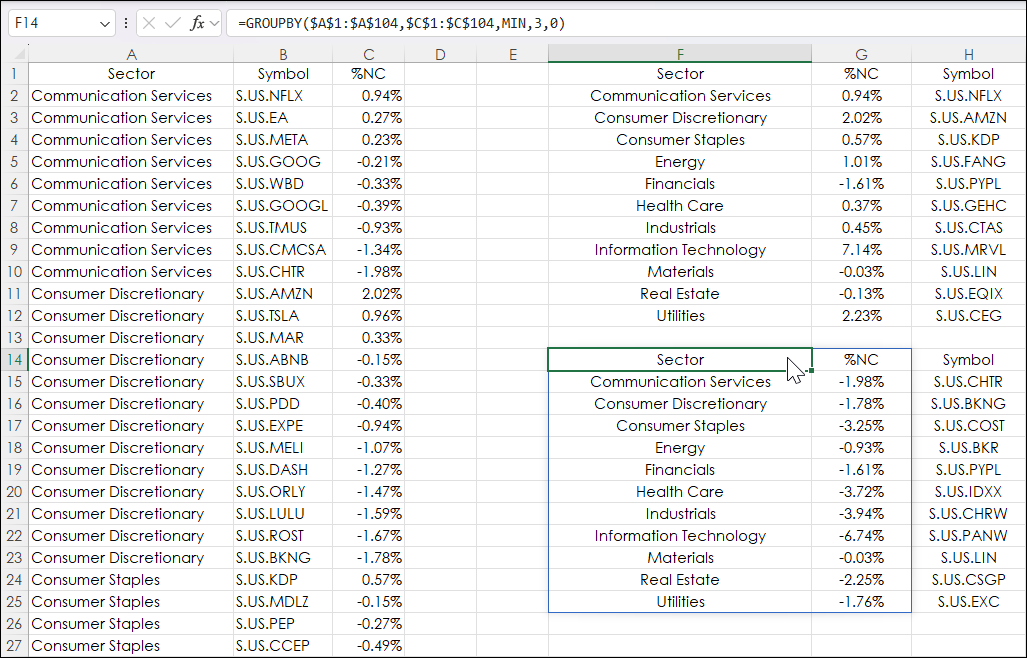Click the three-dot resize handle beside Name Box
Image resolution: width=1027 pixels, height=658 pixels.
[126, 22]
